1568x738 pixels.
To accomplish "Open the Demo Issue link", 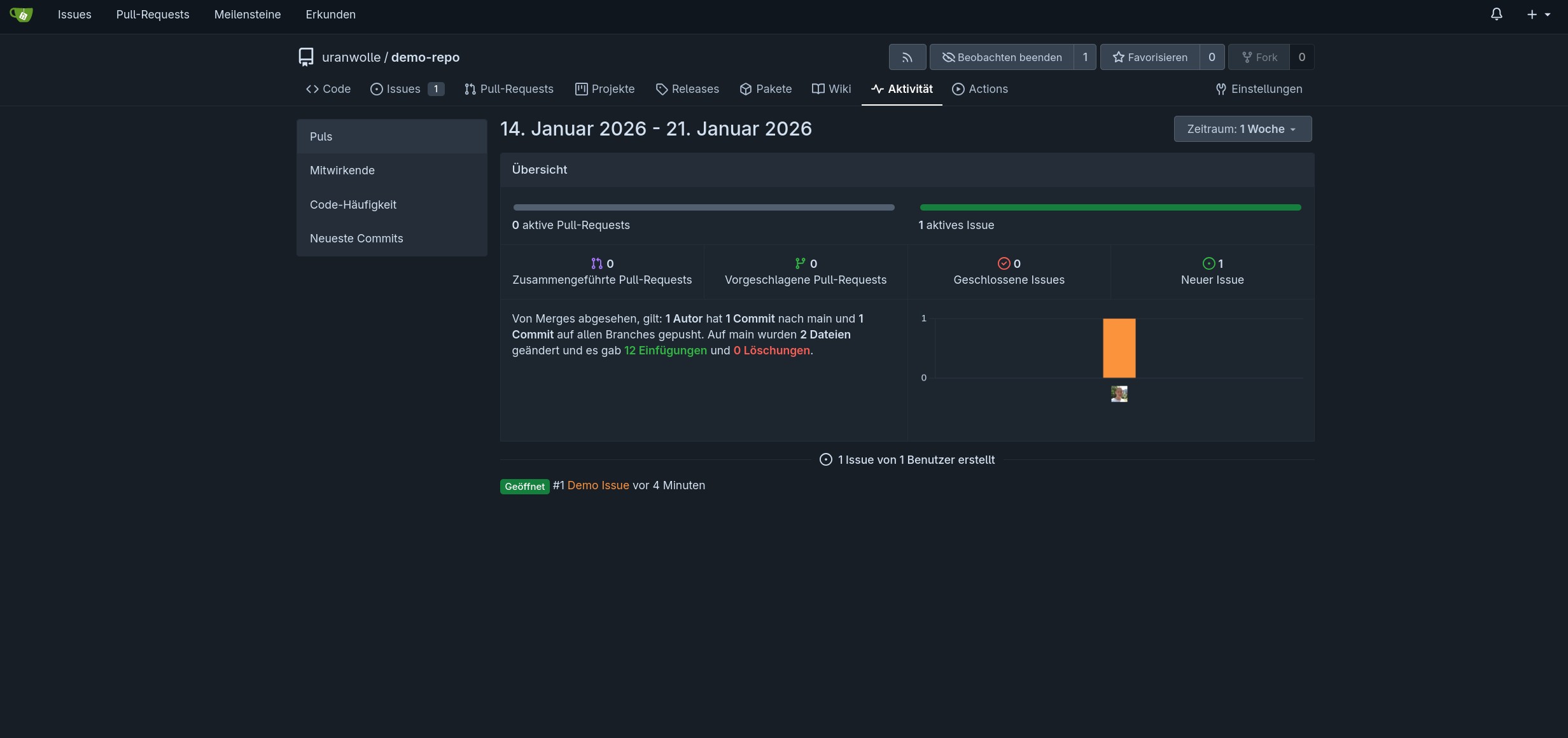I will (598, 485).
